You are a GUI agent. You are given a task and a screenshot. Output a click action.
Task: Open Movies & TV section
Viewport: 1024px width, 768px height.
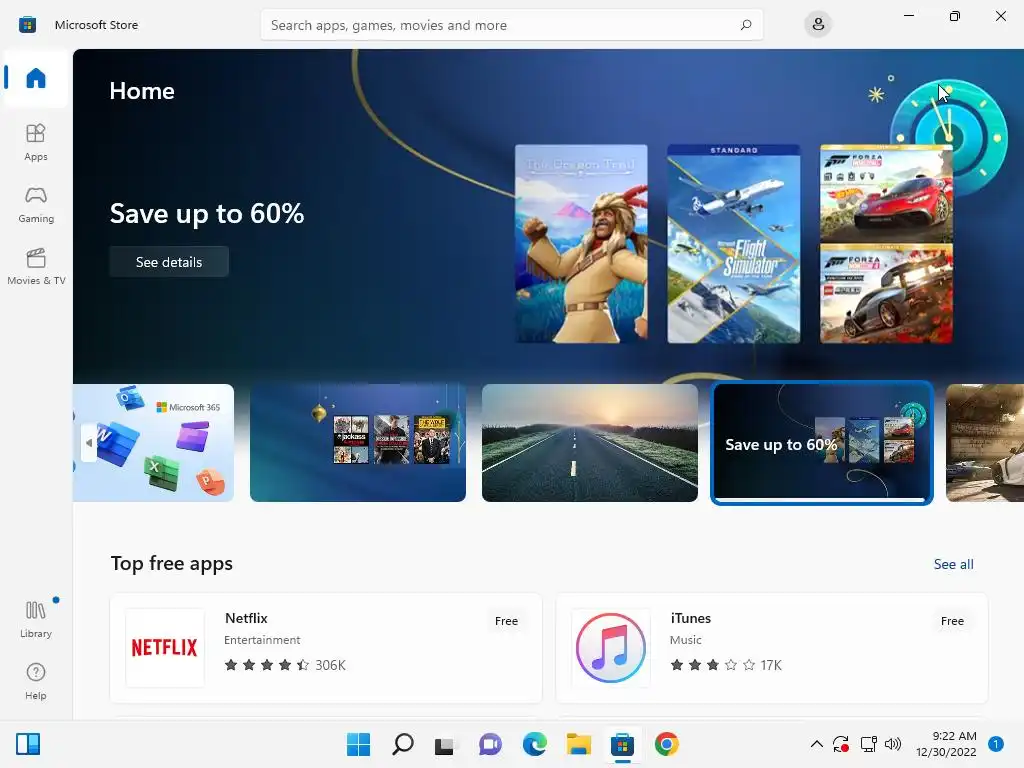point(36,266)
